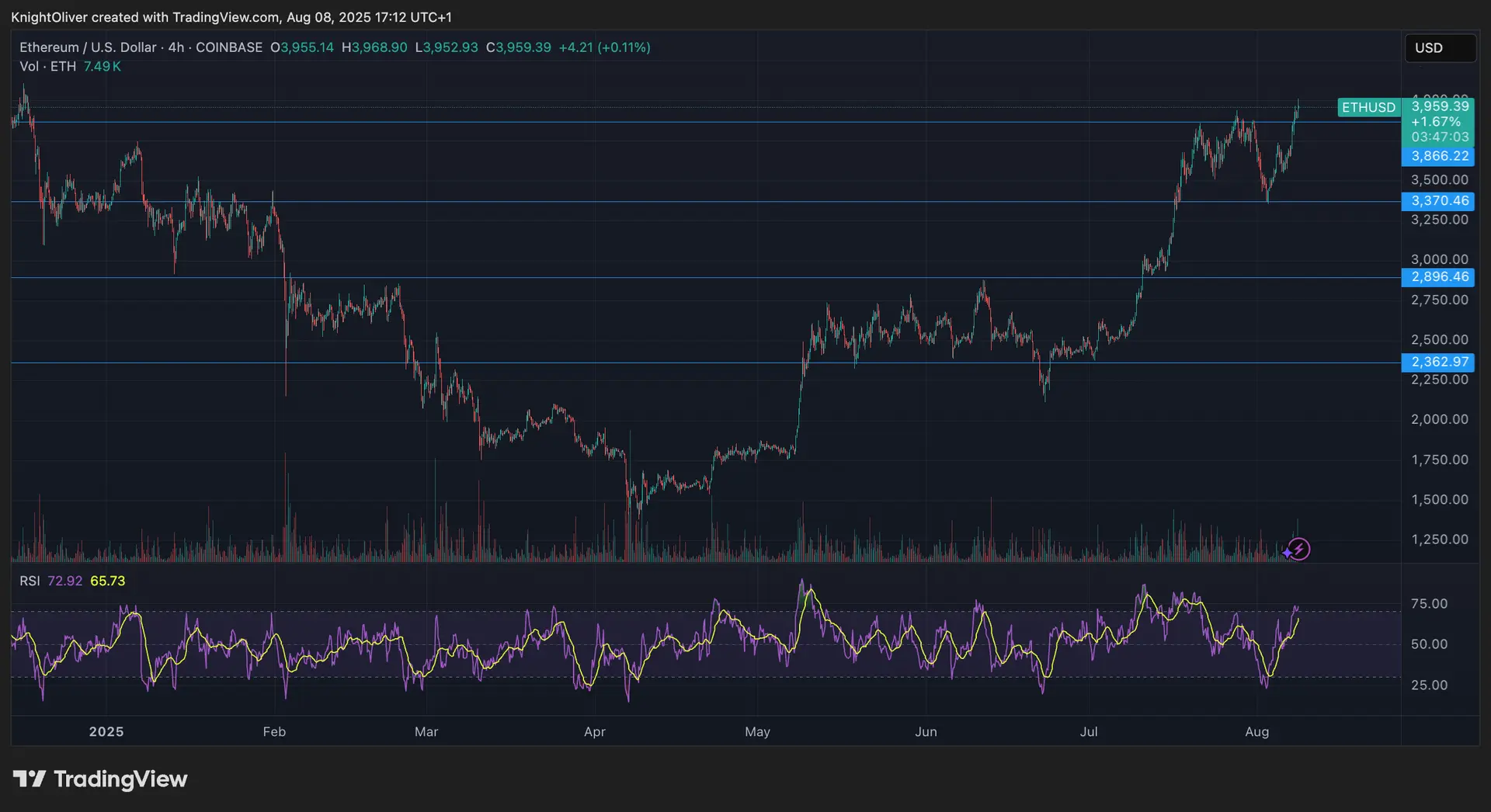Expand the 3,866.22 price alert label
The image size is (1491, 812).
tap(1439, 156)
